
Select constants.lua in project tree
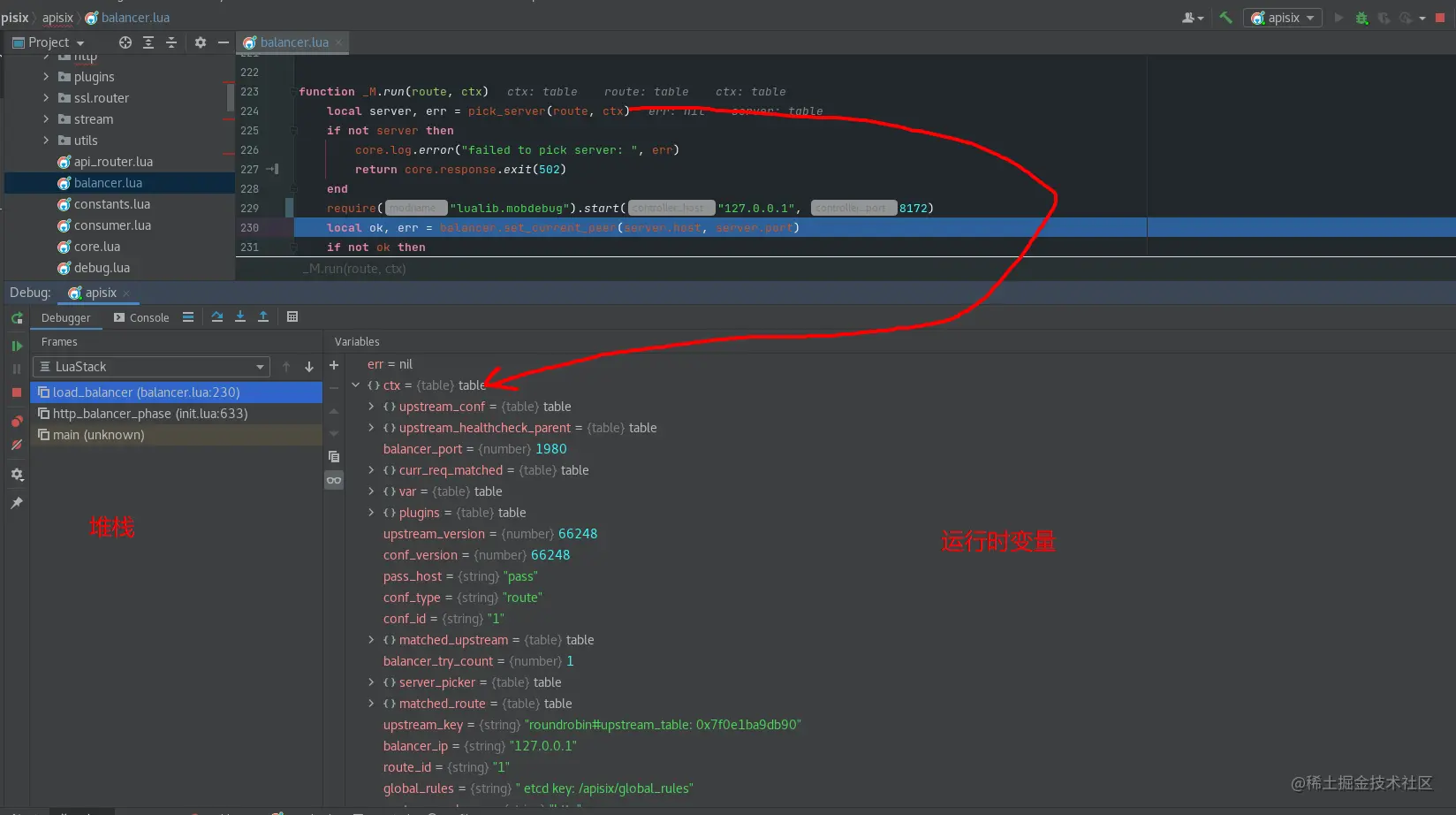pyautogui.click(x=111, y=204)
